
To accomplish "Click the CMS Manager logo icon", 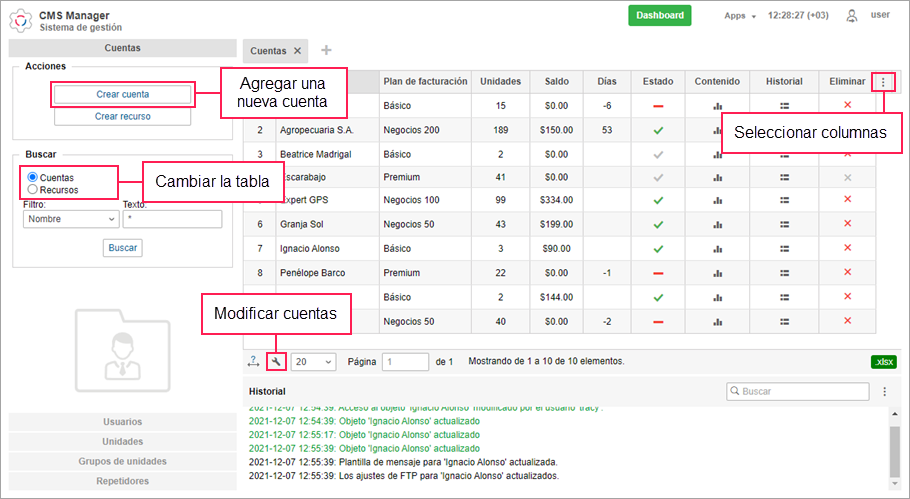I will 21,20.
